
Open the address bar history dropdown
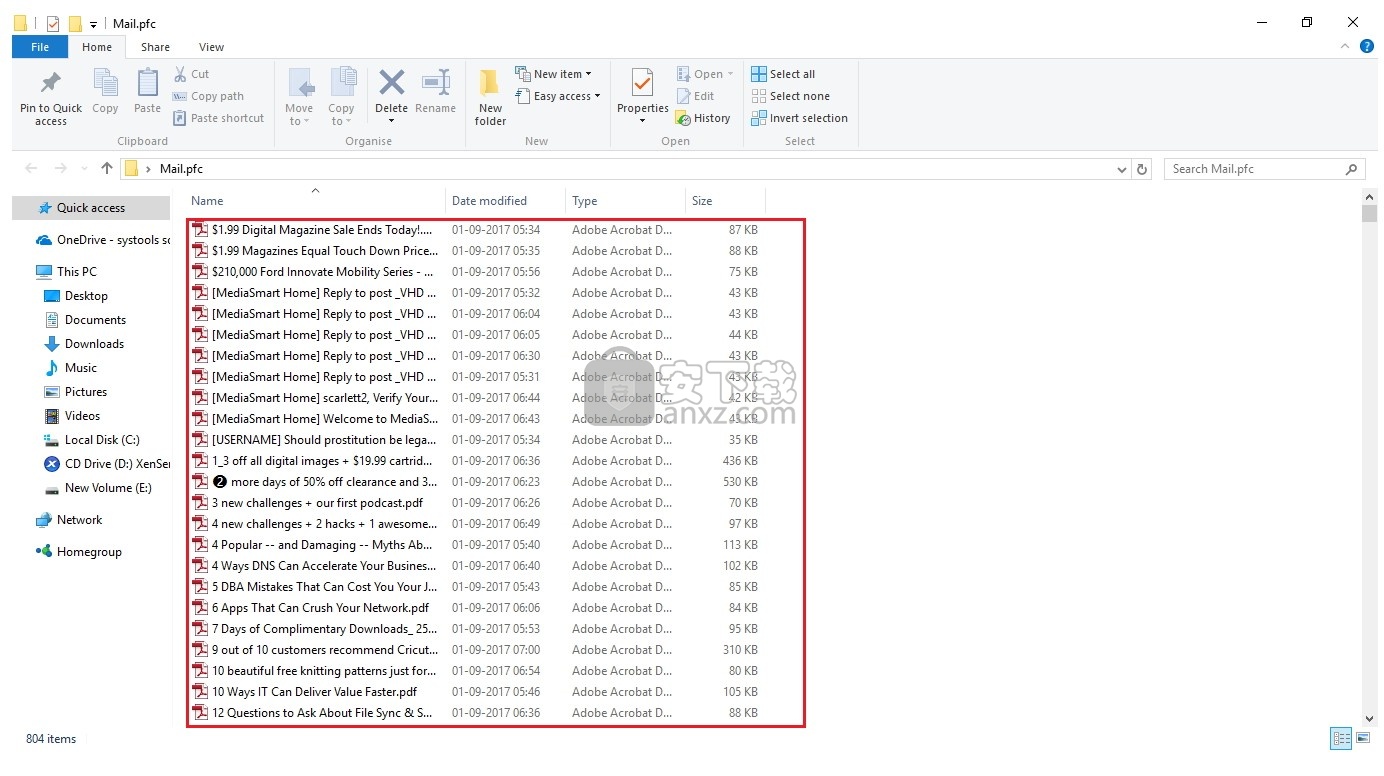coord(1122,169)
